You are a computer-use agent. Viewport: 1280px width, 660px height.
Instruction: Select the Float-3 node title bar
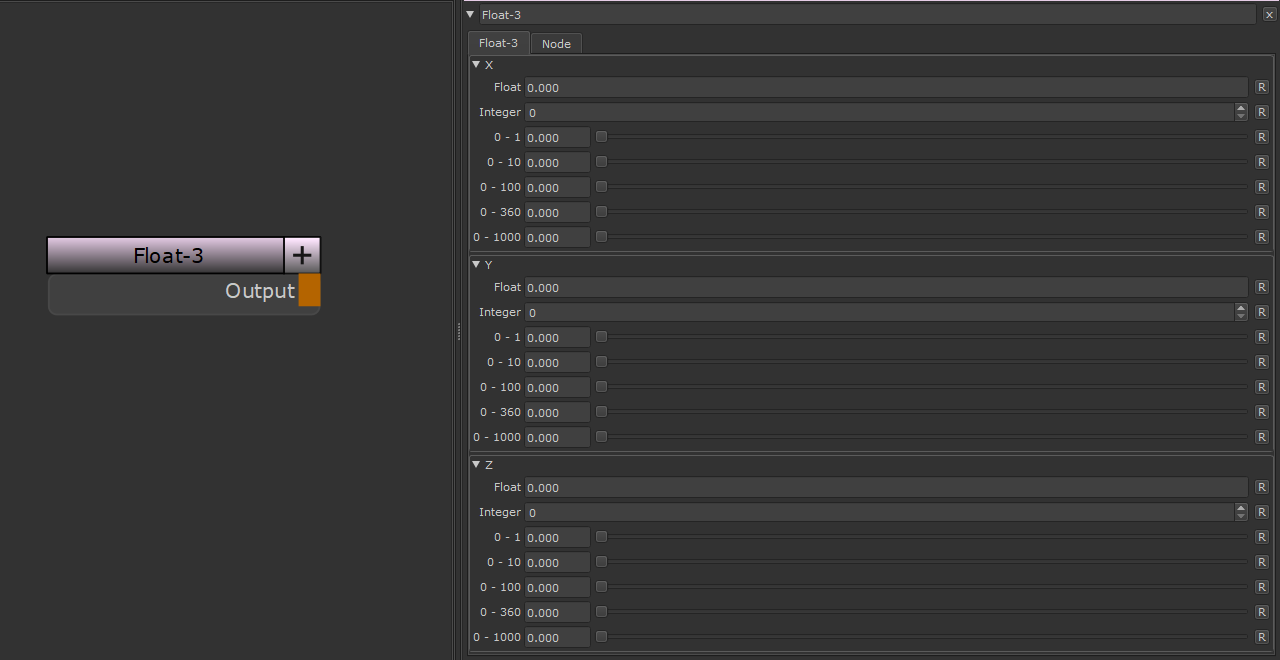166,255
